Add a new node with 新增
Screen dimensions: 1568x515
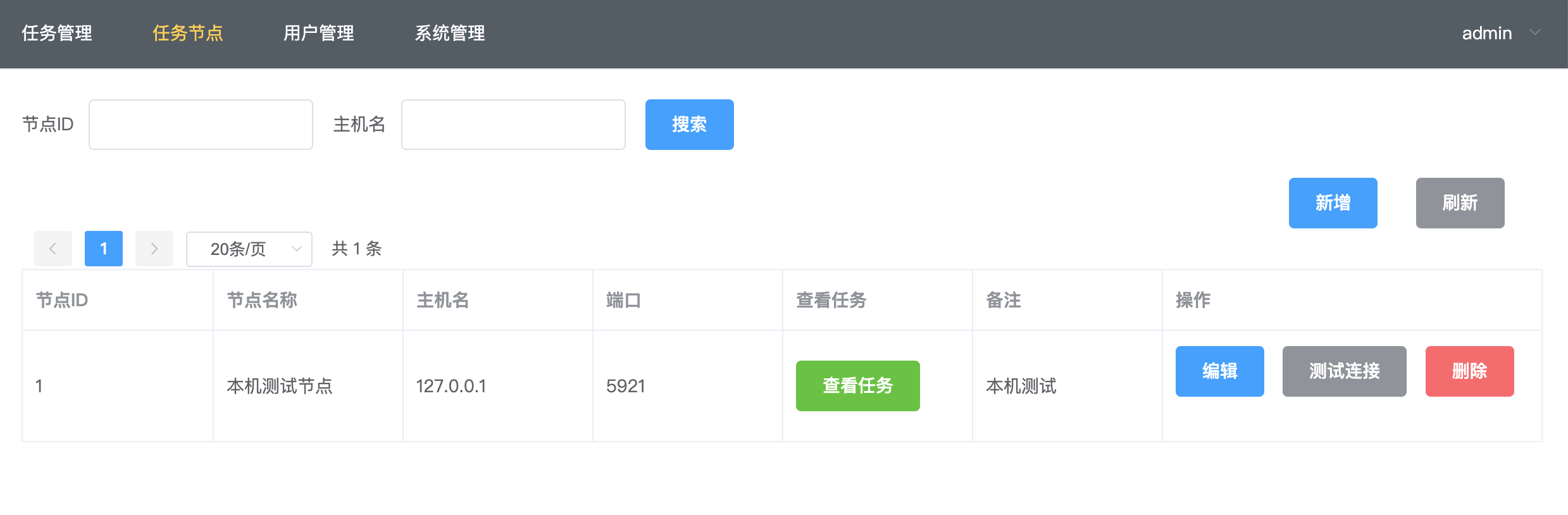click(x=1333, y=203)
